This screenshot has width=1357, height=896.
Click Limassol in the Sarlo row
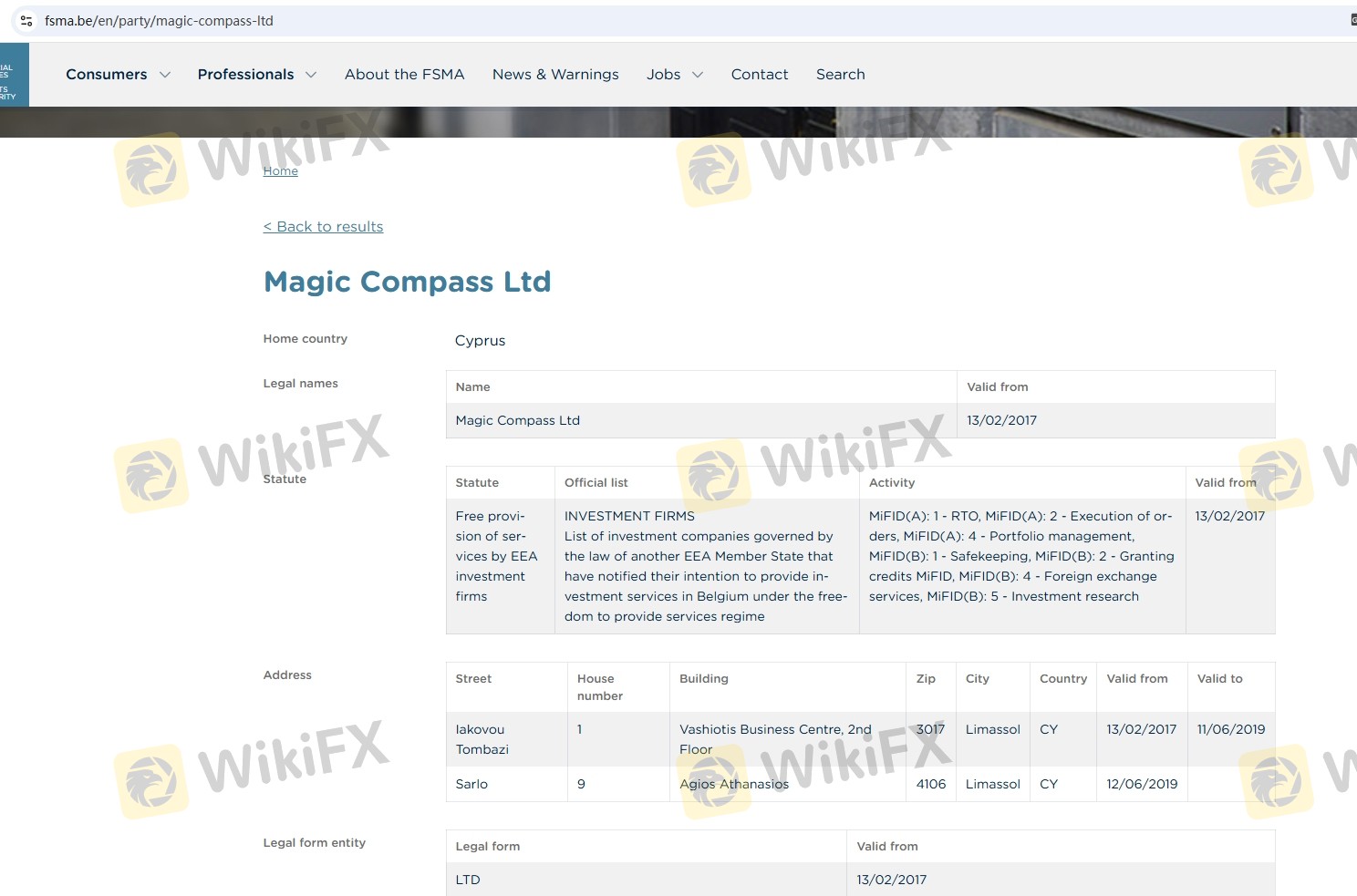(x=993, y=784)
